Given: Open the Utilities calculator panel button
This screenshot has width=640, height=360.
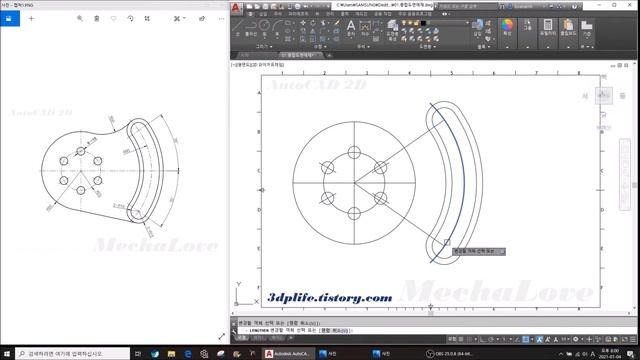Looking at the screenshot, I should click(x=548, y=28).
